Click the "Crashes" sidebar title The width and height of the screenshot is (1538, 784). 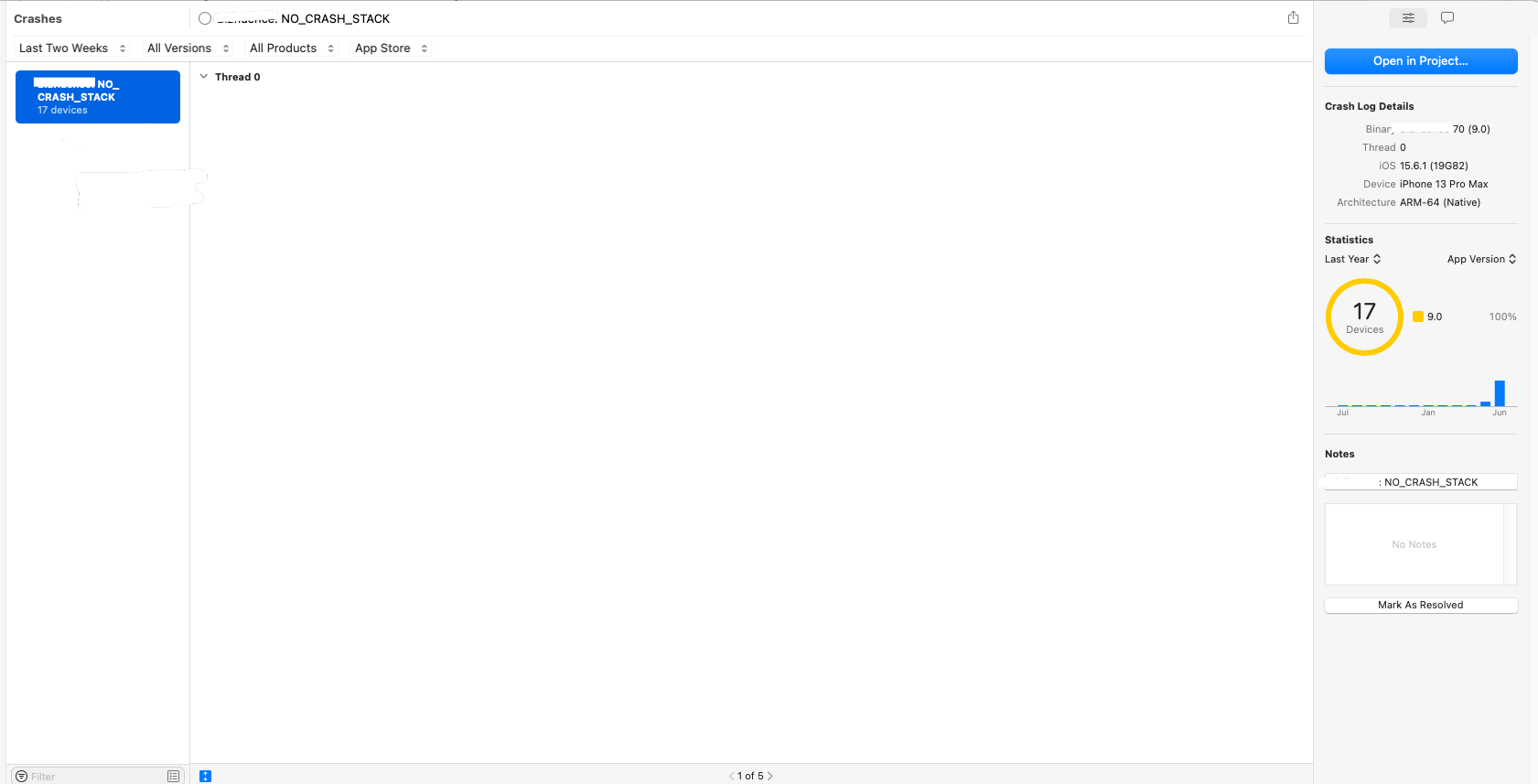coord(38,18)
